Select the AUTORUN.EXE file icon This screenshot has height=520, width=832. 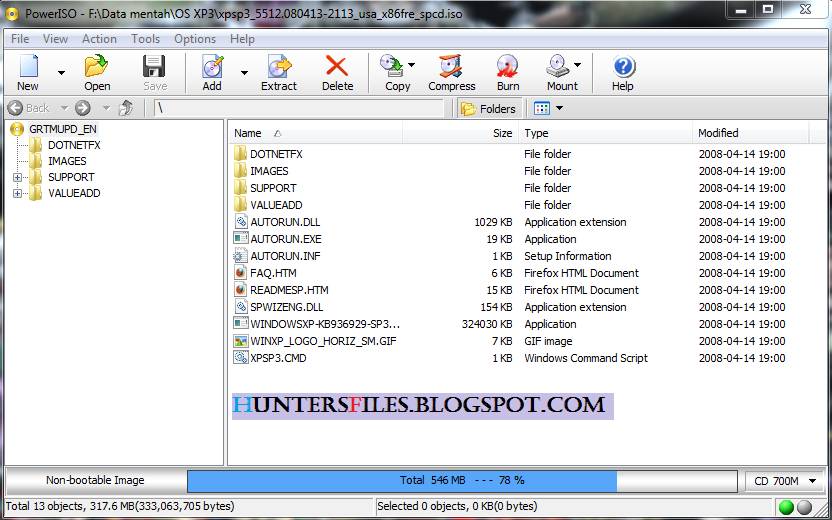pyautogui.click(x=241, y=238)
